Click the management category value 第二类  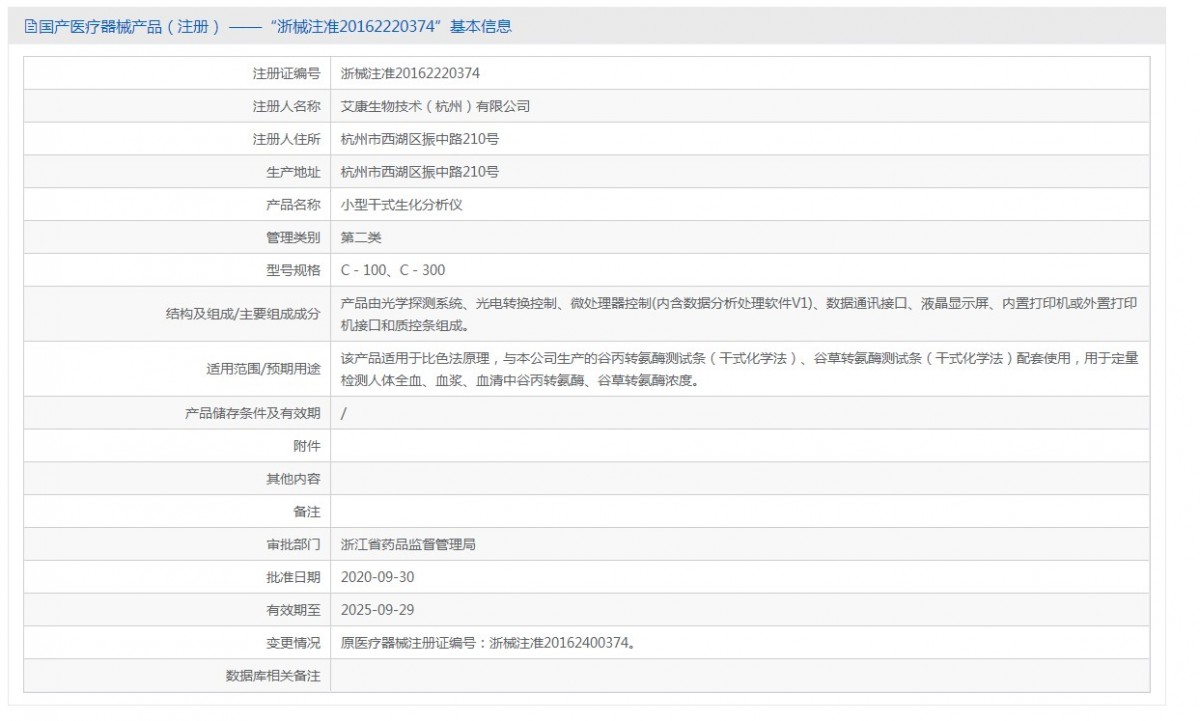(x=361, y=238)
